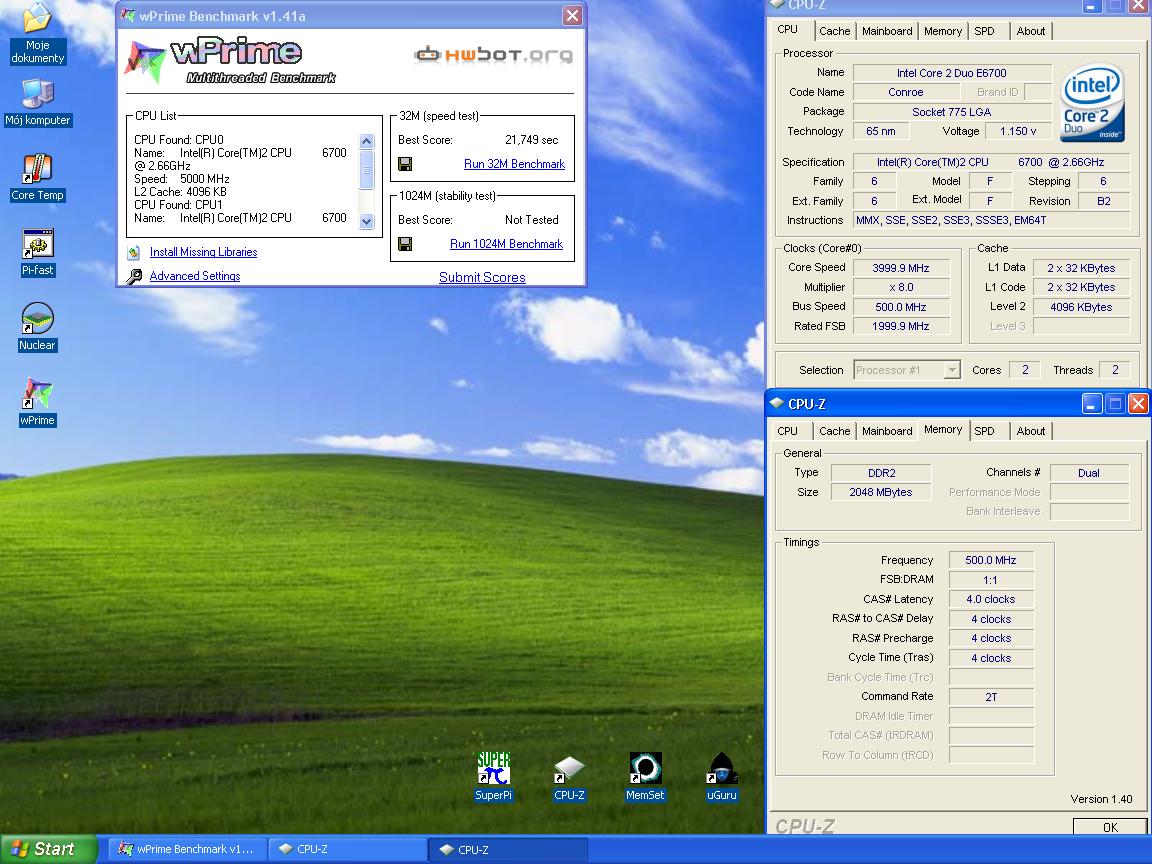
Task: Click Rated FSB value 1999.9 MHz
Action: click(x=901, y=326)
